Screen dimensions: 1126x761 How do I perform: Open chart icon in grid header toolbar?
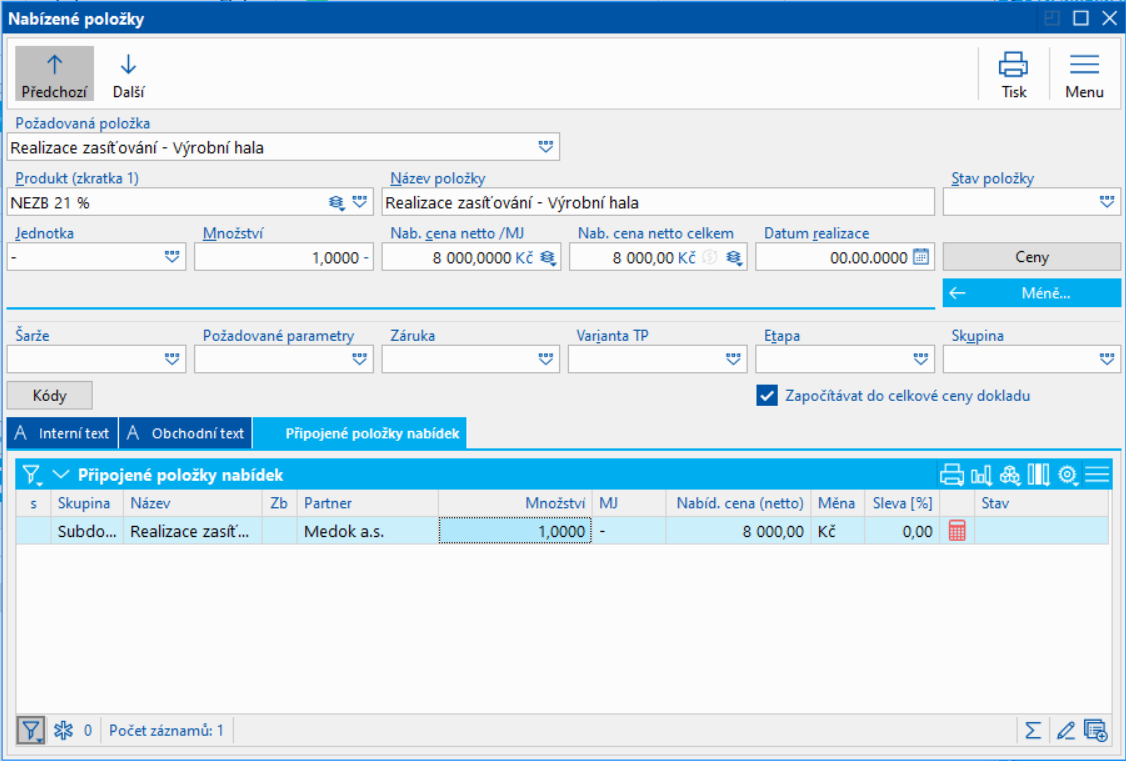pyautogui.click(x=981, y=475)
